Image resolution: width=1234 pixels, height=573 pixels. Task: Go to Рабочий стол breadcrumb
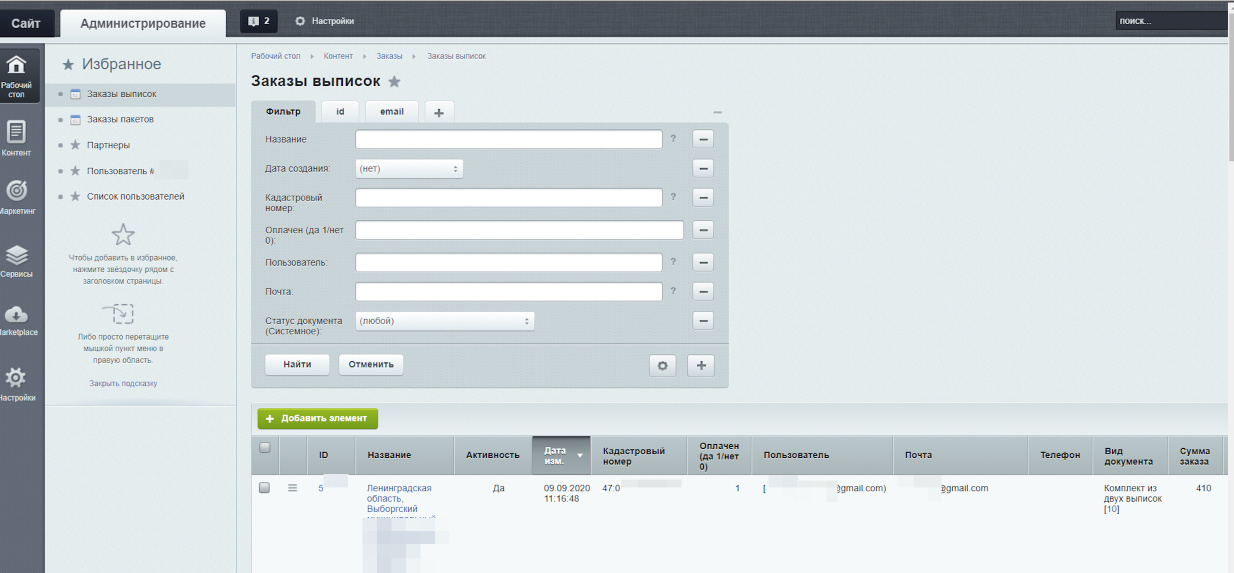(x=275, y=56)
